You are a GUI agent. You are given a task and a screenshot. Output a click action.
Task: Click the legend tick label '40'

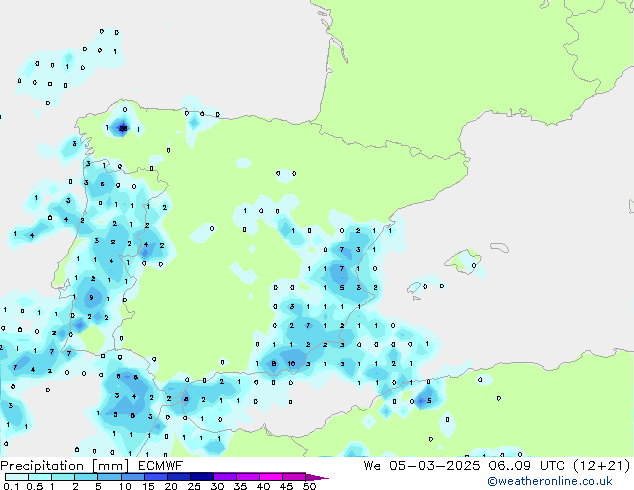pyautogui.click(x=263, y=486)
